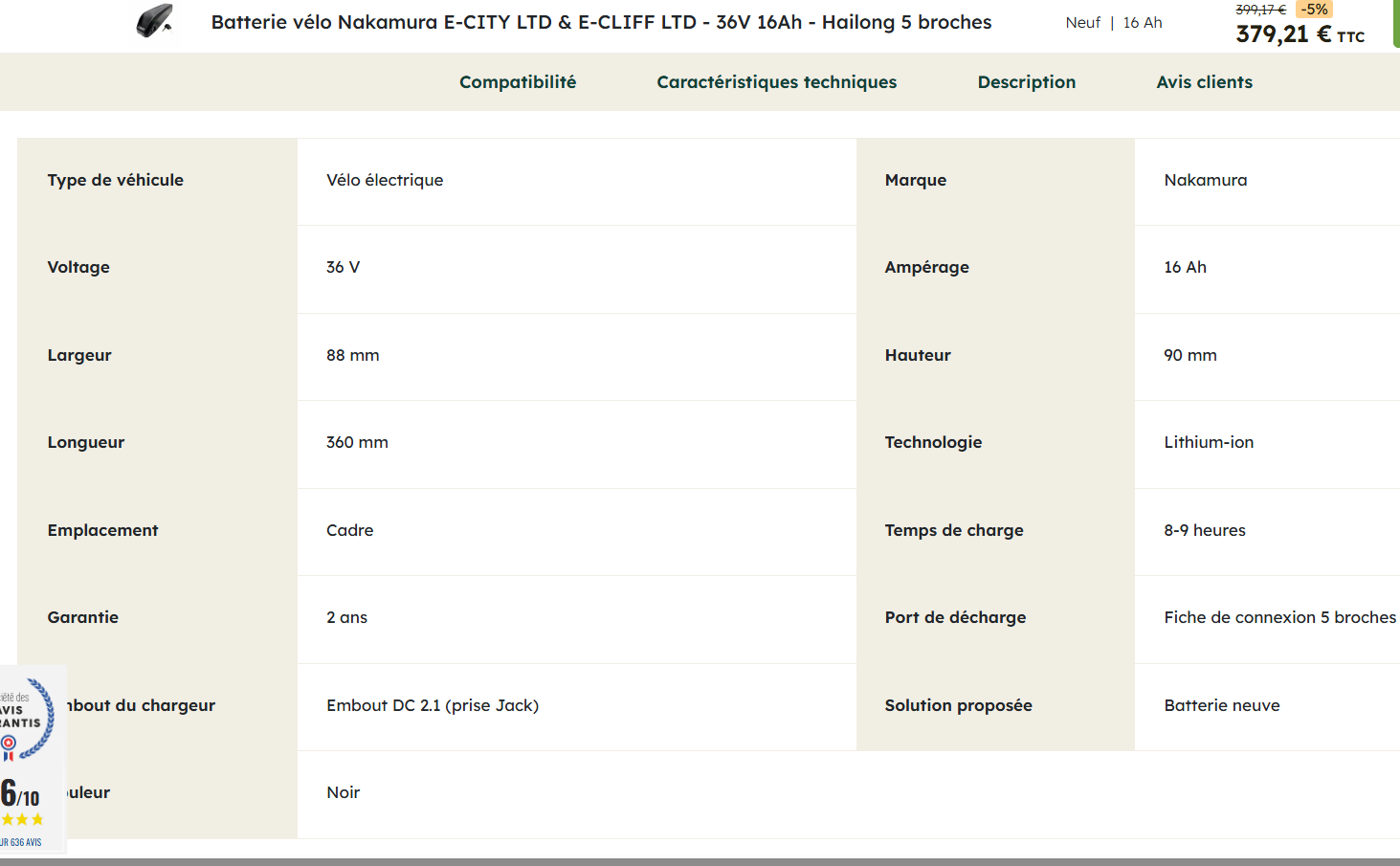The height and width of the screenshot is (866, 1400).
Task: Click the Longueur row label
Action: [x=86, y=442]
